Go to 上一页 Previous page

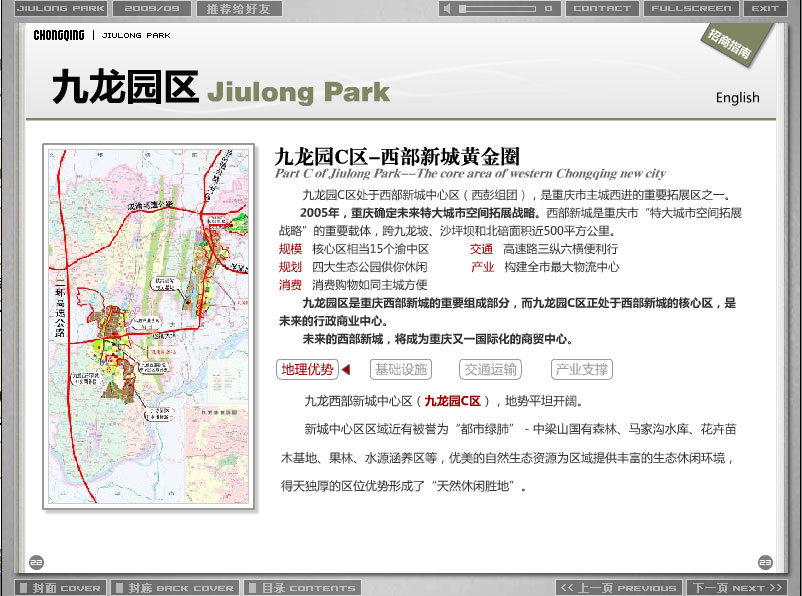(619, 588)
